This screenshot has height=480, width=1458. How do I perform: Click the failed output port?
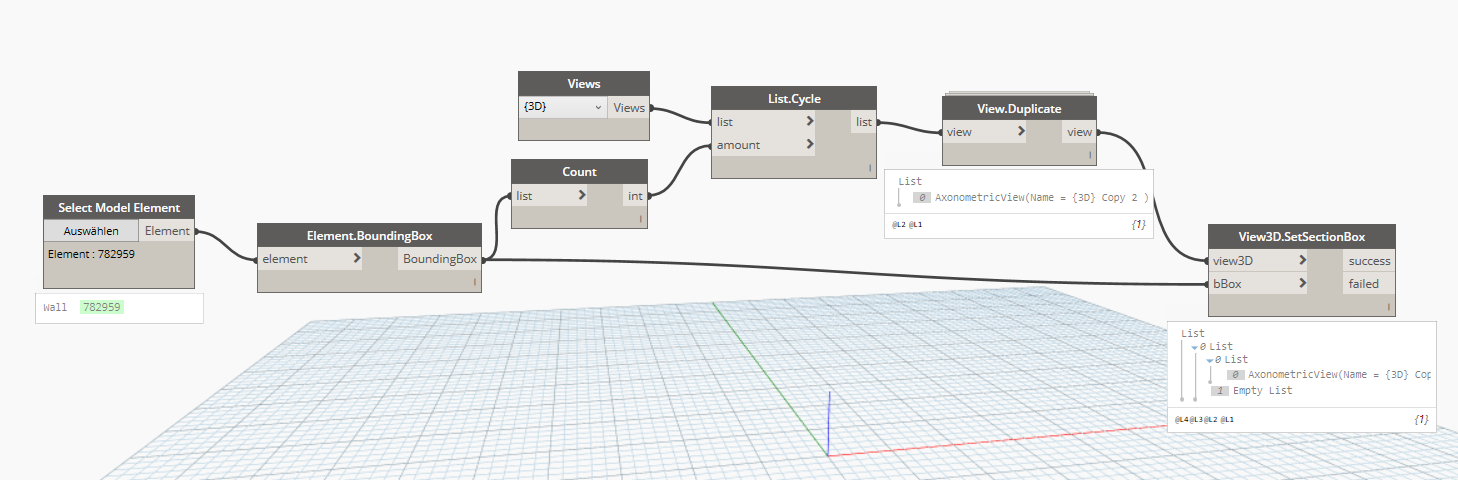[1369, 283]
